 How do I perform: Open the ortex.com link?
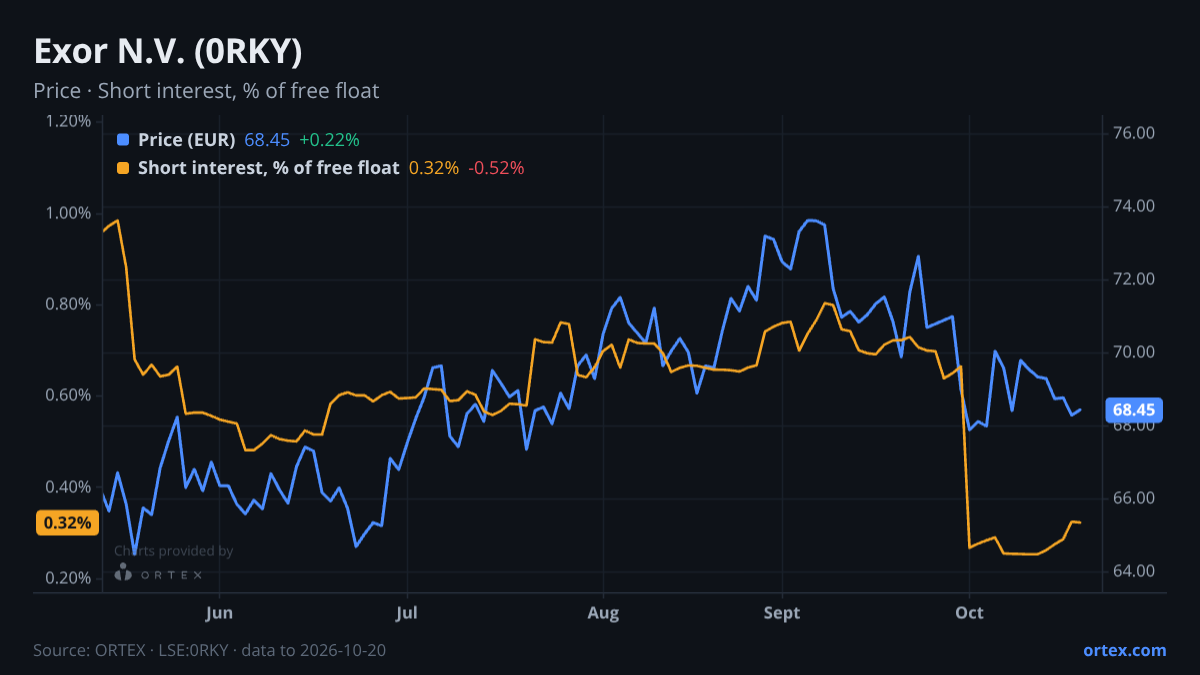click(x=1124, y=650)
